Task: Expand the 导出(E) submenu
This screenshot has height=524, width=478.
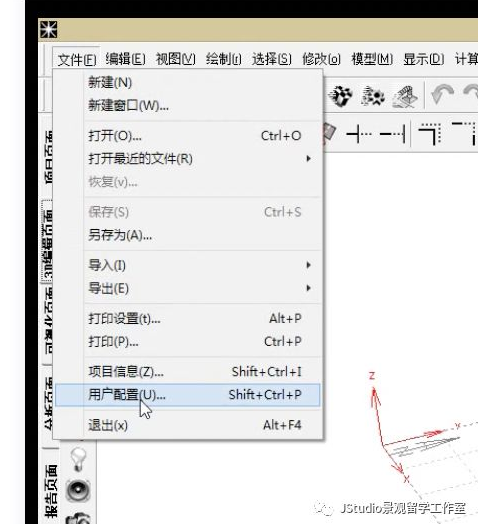Action: (x=188, y=288)
